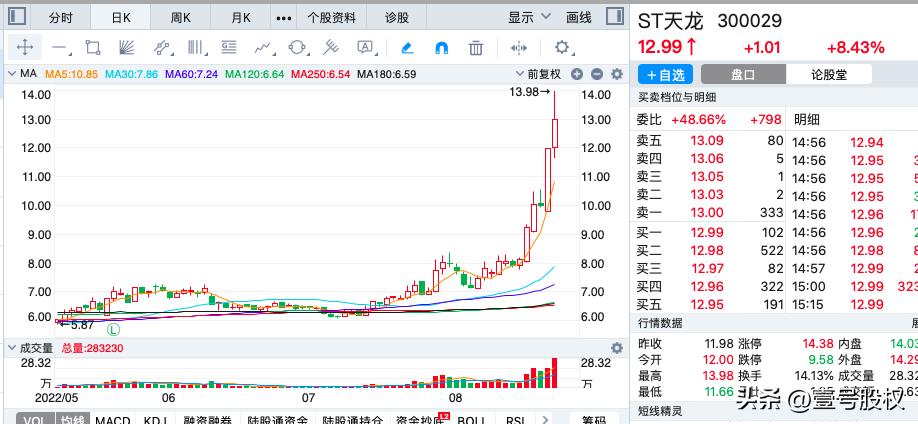Click the minus icon in the MA bar

(x=597, y=74)
